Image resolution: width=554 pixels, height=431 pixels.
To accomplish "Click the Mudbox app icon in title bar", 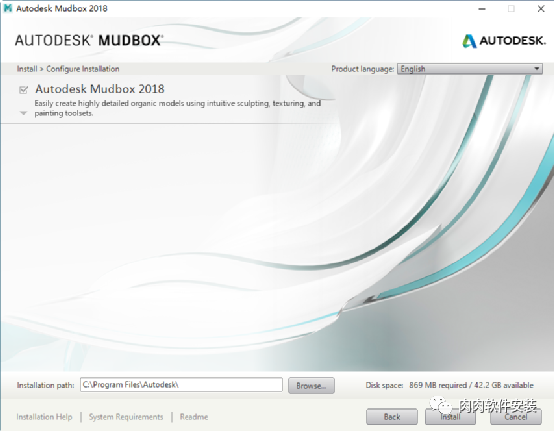I will (x=7, y=8).
